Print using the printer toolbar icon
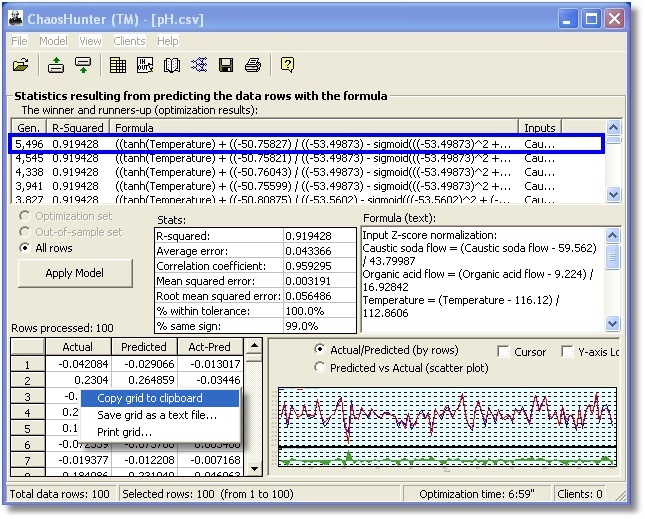 pyautogui.click(x=253, y=65)
